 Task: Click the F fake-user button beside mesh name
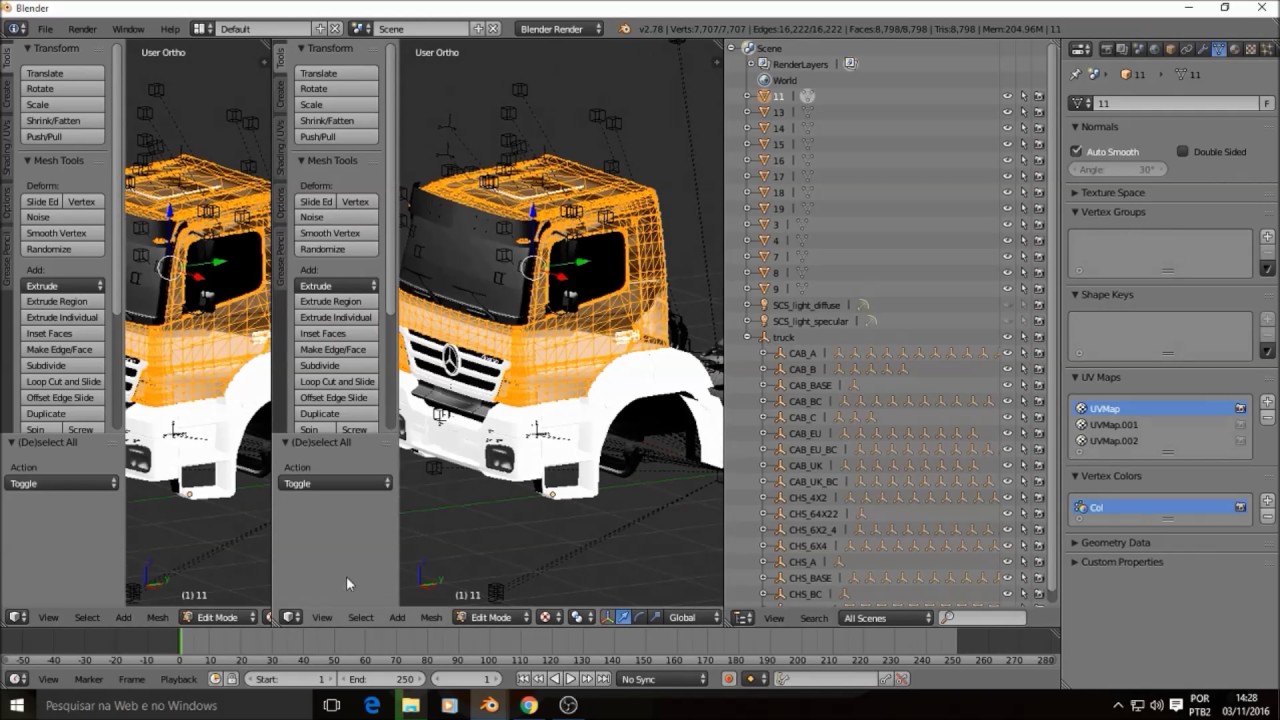1267,103
